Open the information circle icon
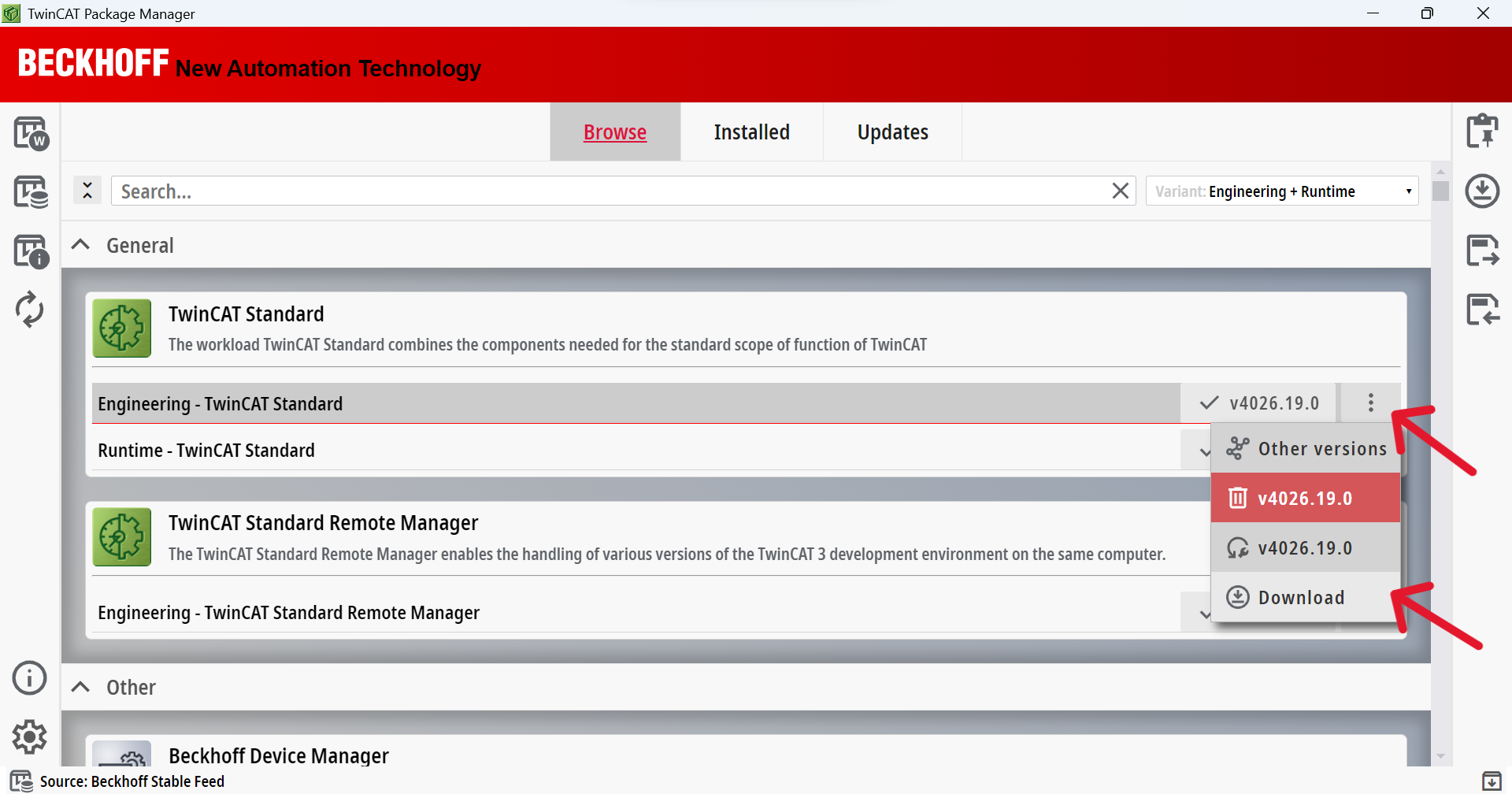 [30, 677]
